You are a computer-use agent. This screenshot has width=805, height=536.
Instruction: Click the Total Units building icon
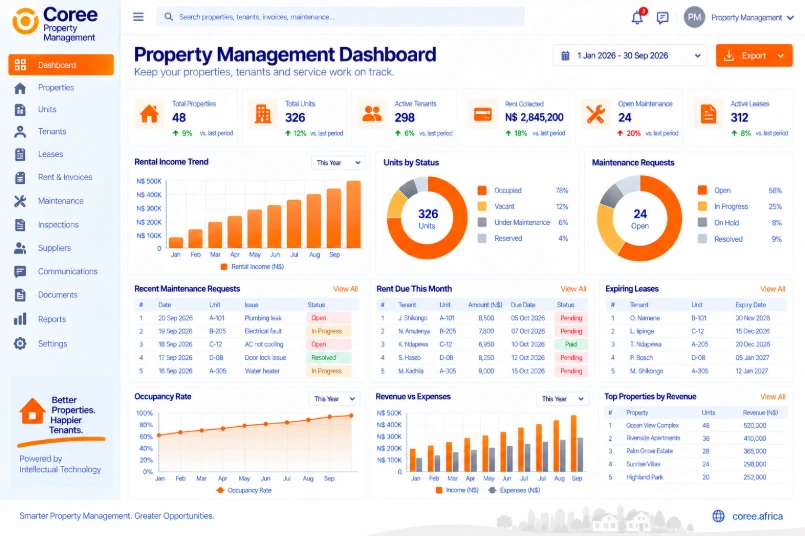263,113
